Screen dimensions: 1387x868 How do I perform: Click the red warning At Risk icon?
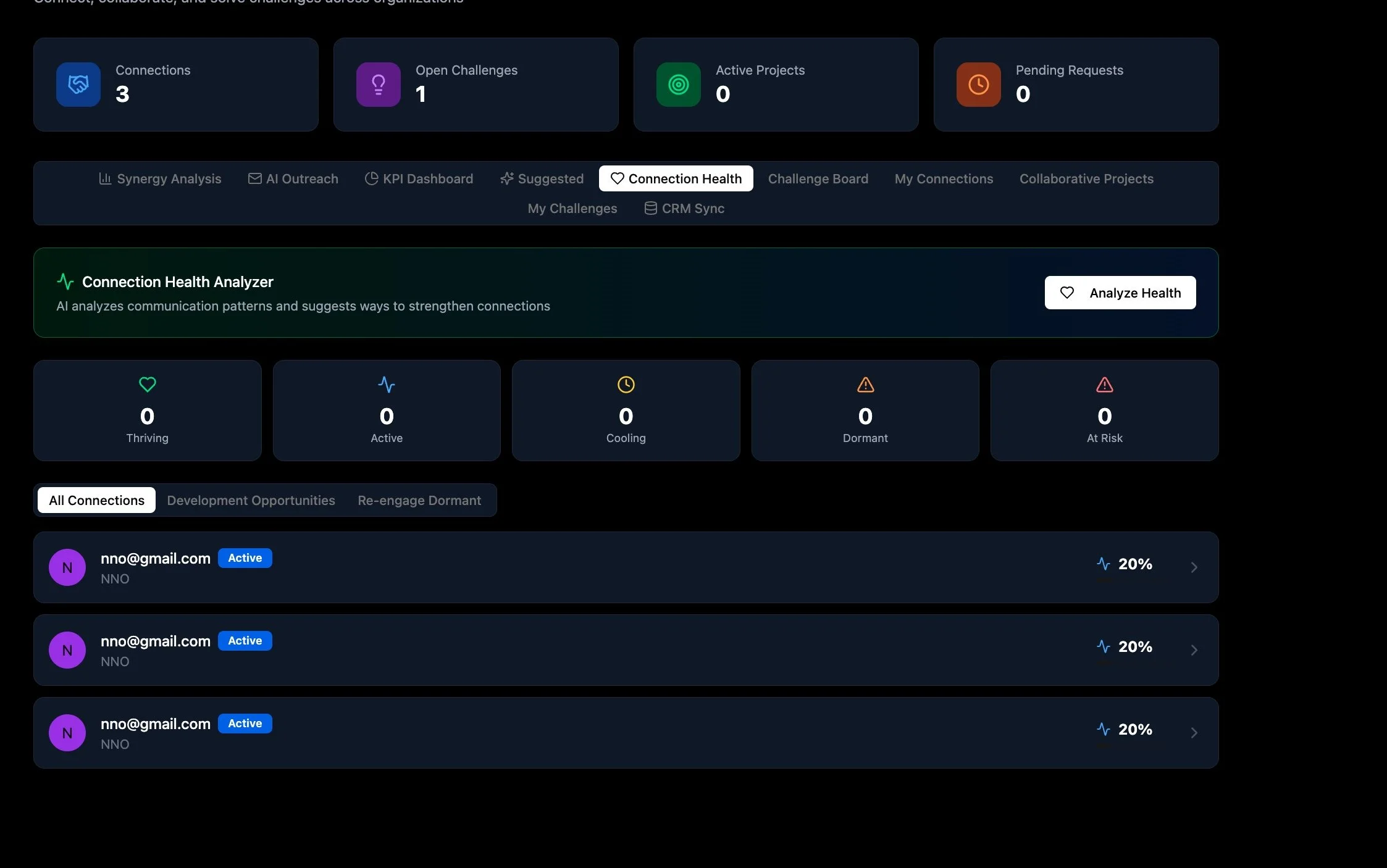1104,385
